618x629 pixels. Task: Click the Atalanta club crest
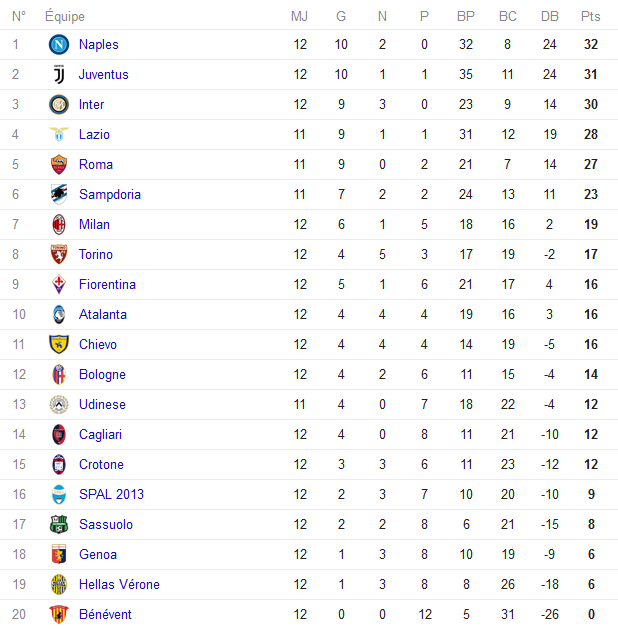[x=58, y=314]
